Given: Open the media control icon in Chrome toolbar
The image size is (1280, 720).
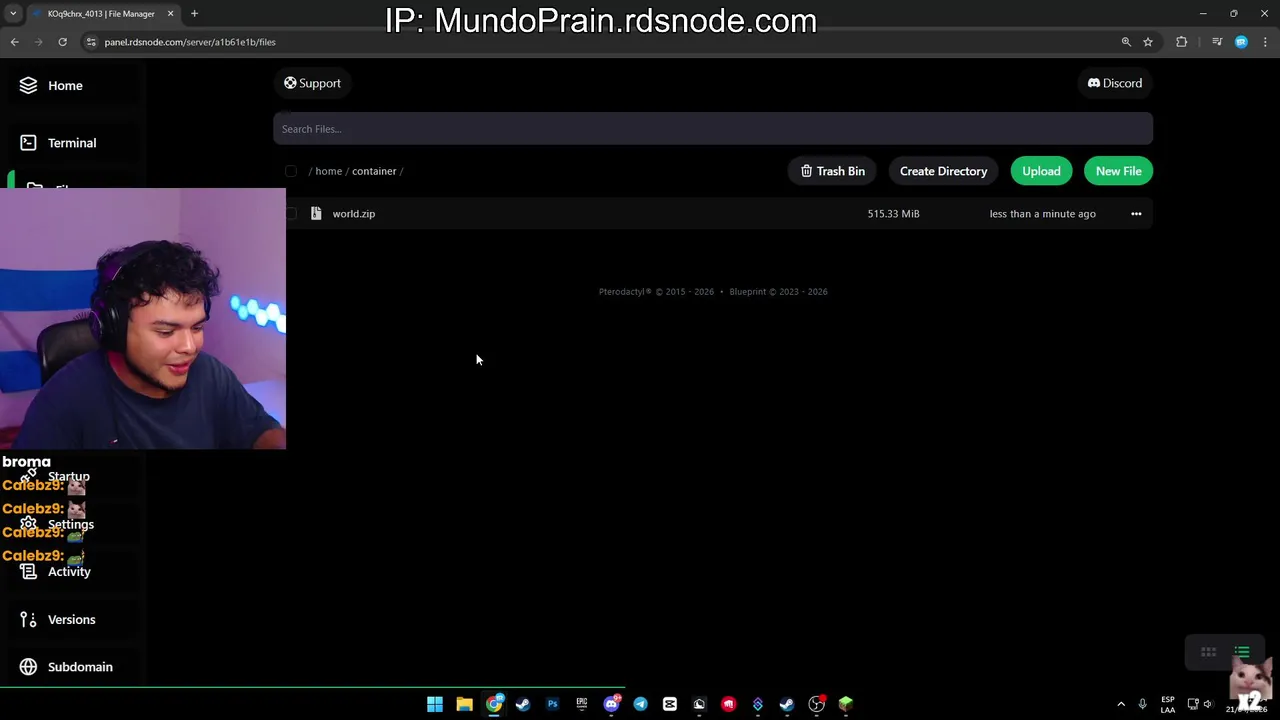Looking at the screenshot, I should (x=1217, y=42).
